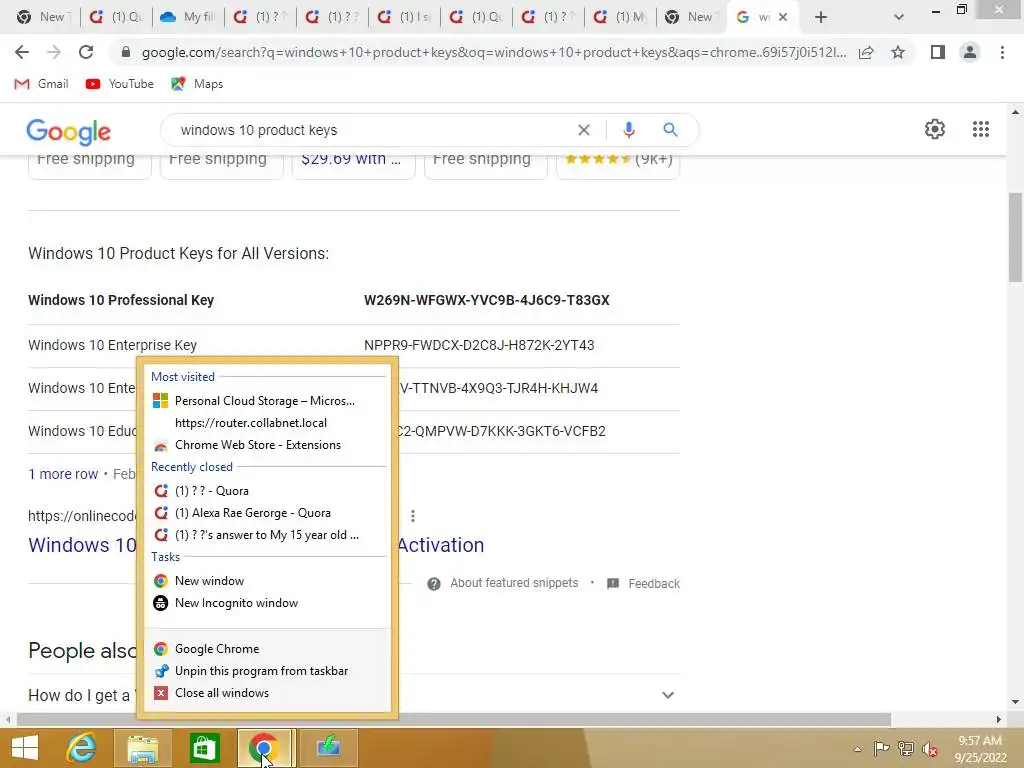Clear the Google search query
1024x768 pixels.
click(584, 130)
